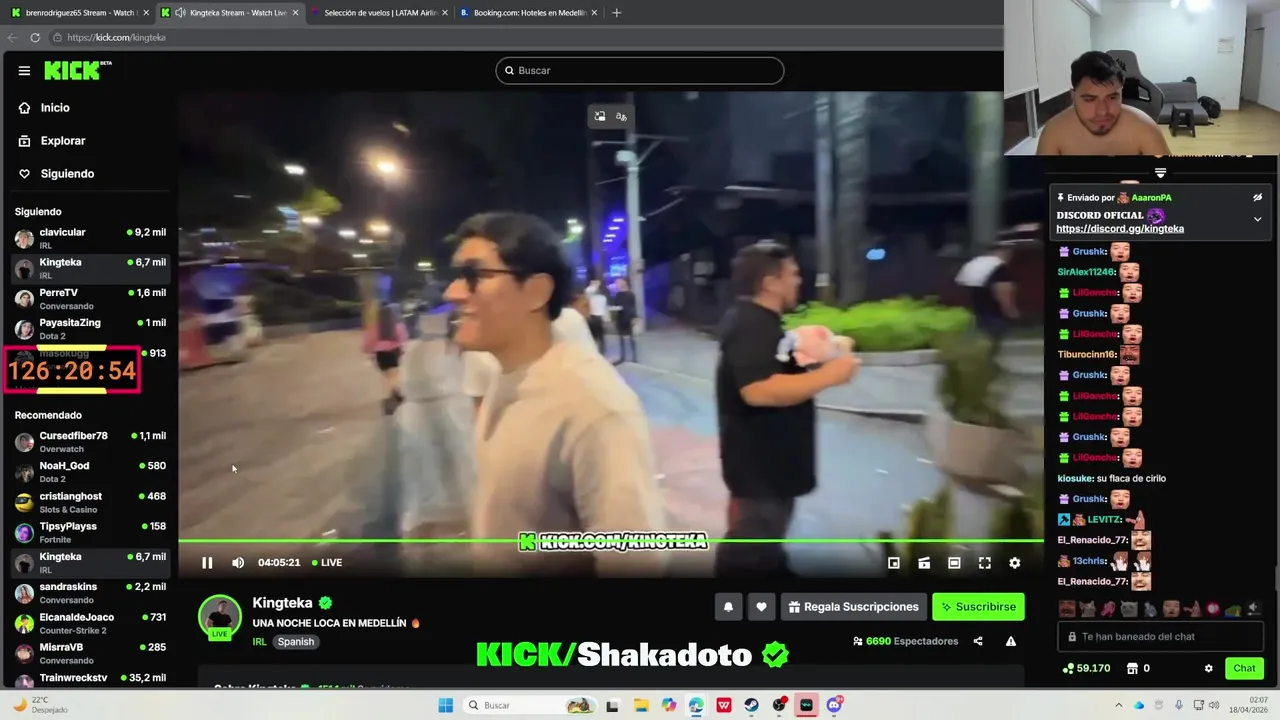Open Explorar in the sidebar
1280x720 pixels.
pos(63,141)
